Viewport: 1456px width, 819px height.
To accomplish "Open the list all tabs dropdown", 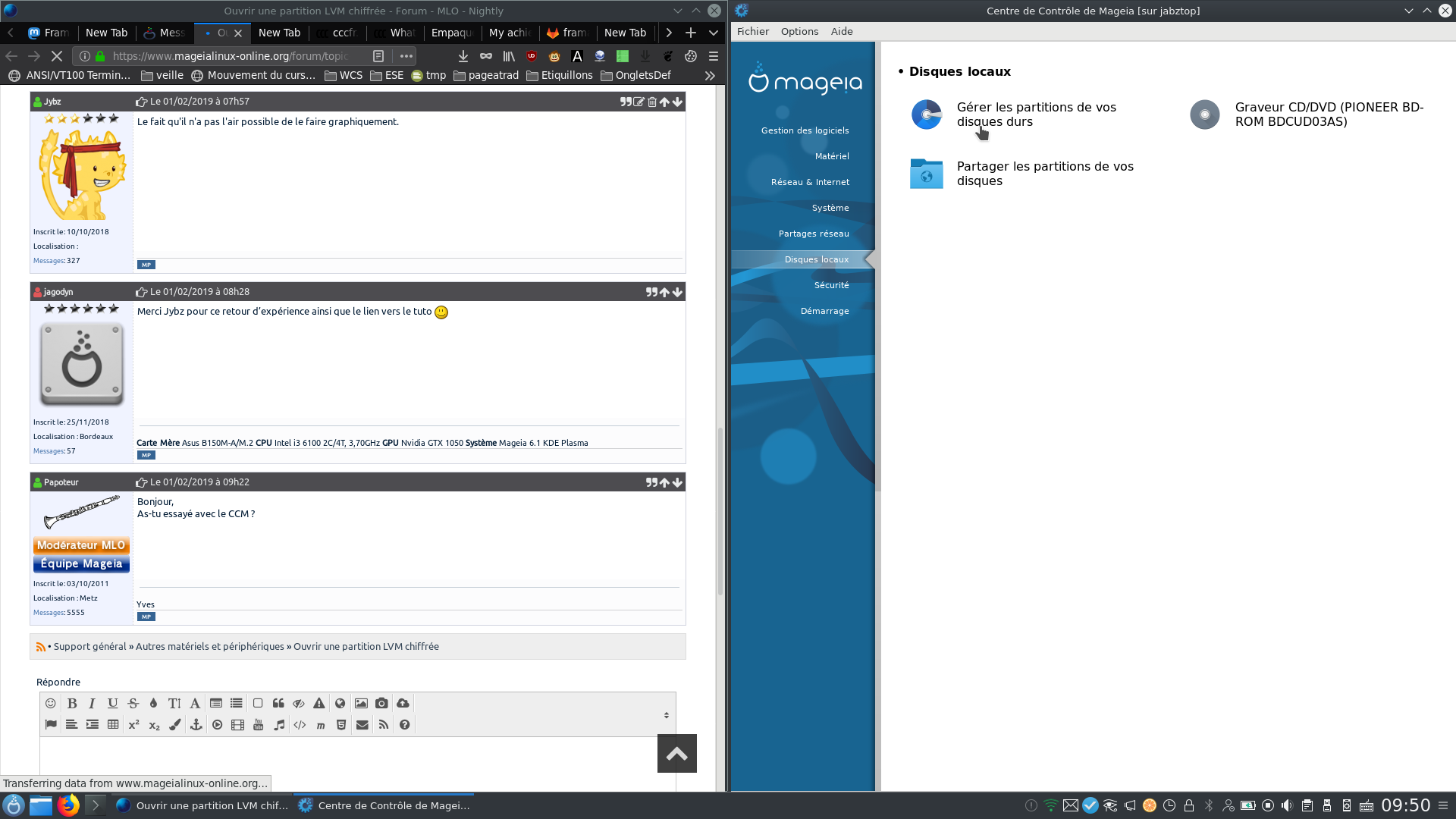I will coord(714,33).
